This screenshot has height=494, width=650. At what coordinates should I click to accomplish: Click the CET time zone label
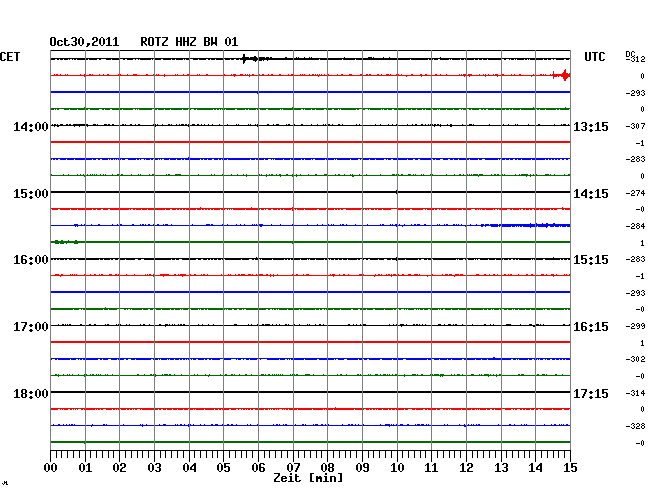10,57
